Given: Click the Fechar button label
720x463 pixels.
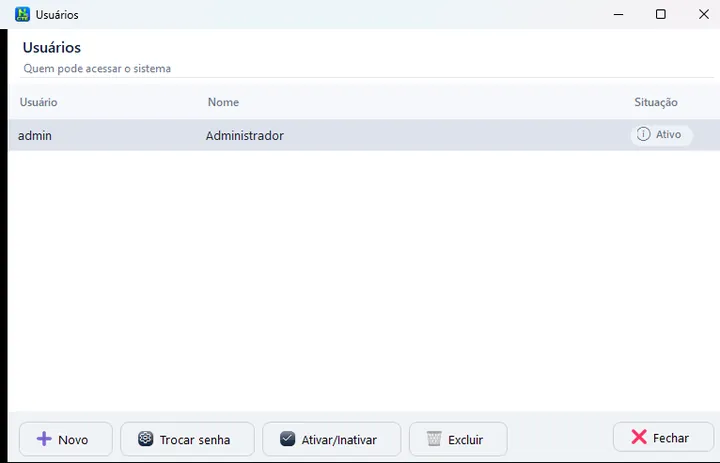Looking at the screenshot, I should pos(671,438).
